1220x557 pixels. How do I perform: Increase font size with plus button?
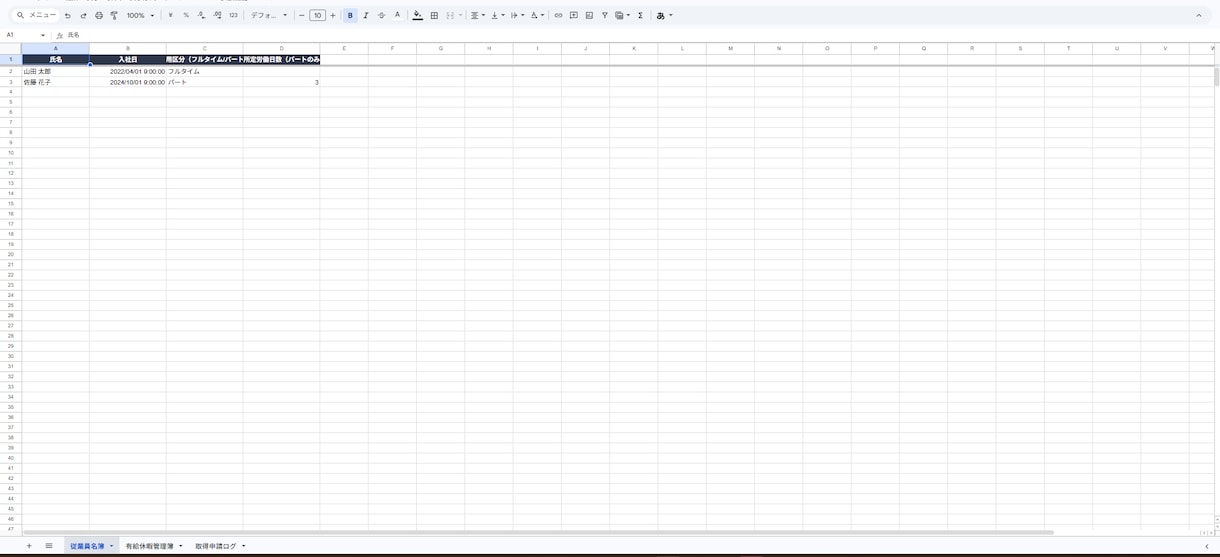tap(333, 15)
